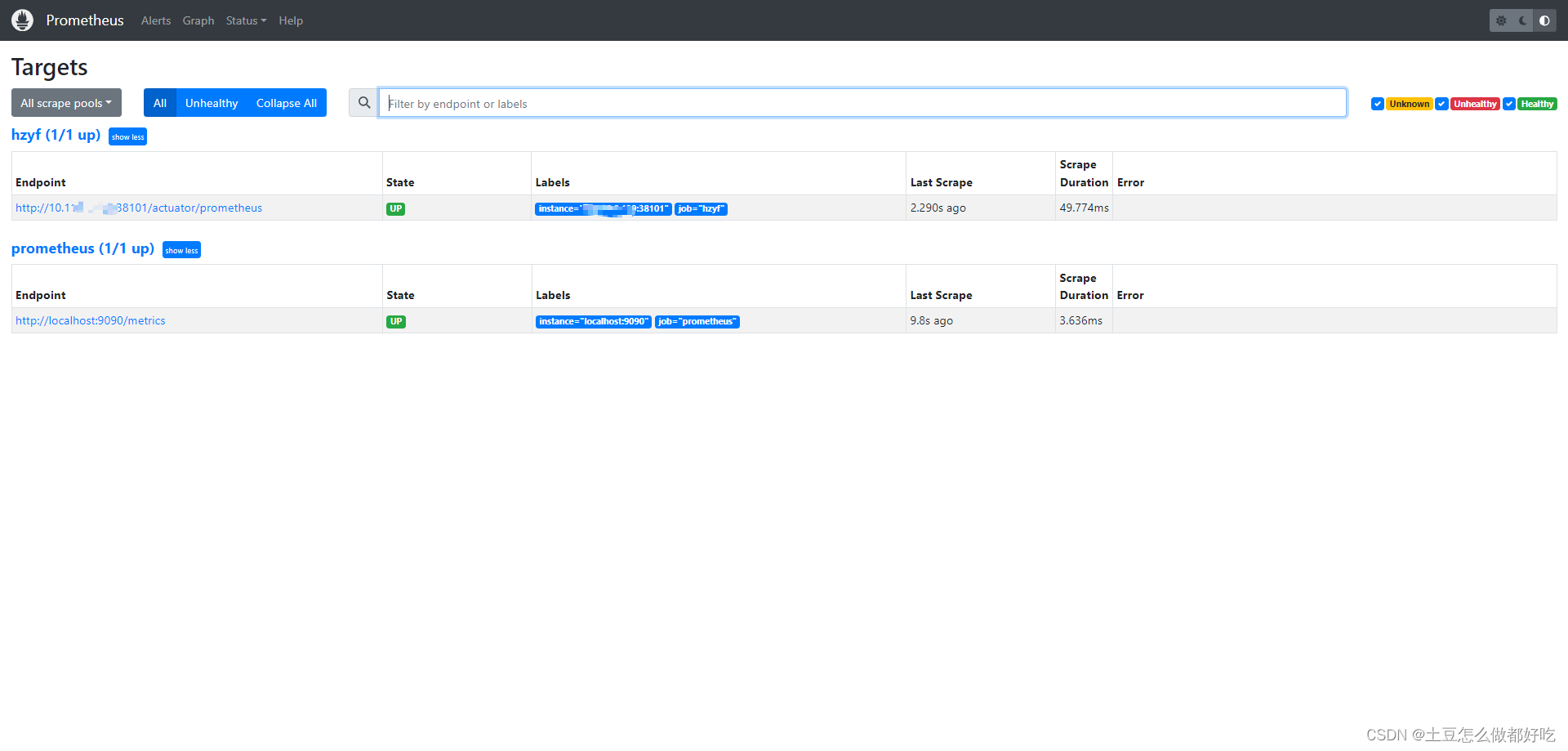The width and height of the screenshot is (1568, 751).
Task: Click the Prometheus flame logo icon
Action: 23,20
